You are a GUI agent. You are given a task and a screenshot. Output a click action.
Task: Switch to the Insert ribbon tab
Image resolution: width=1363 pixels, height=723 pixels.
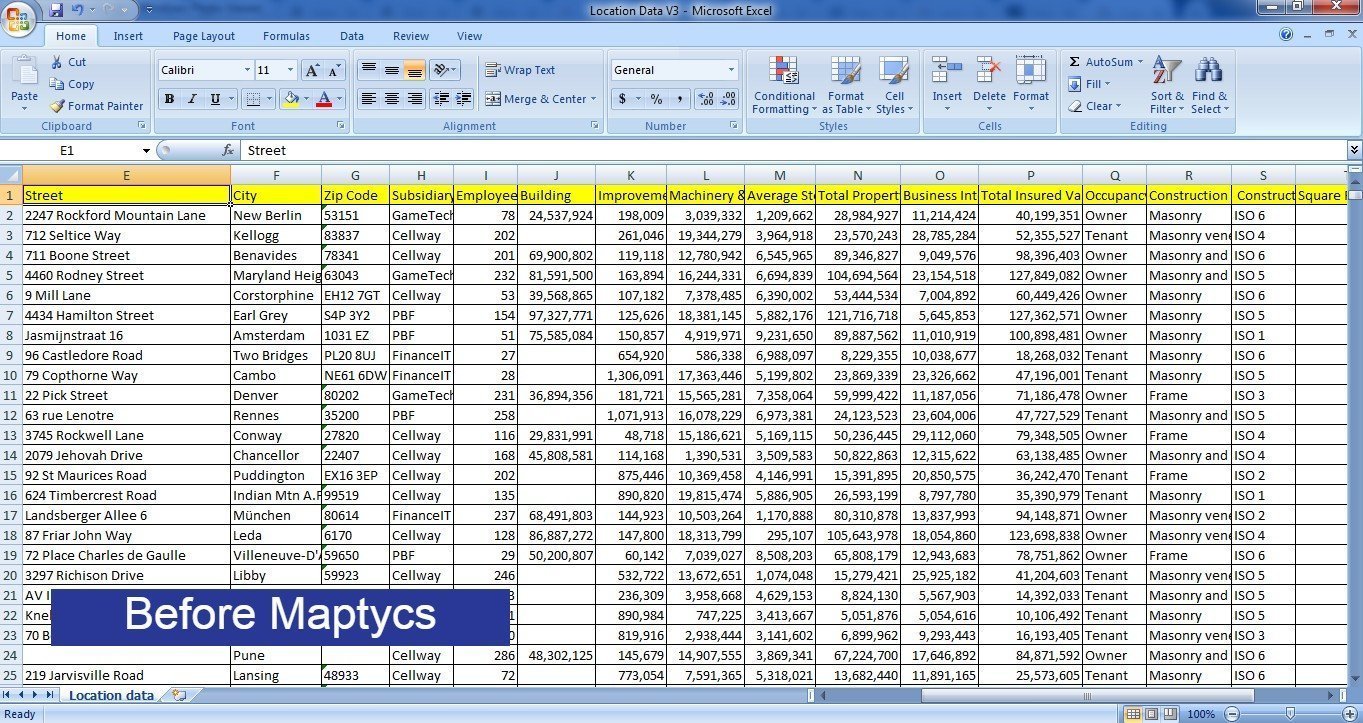(128, 36)
